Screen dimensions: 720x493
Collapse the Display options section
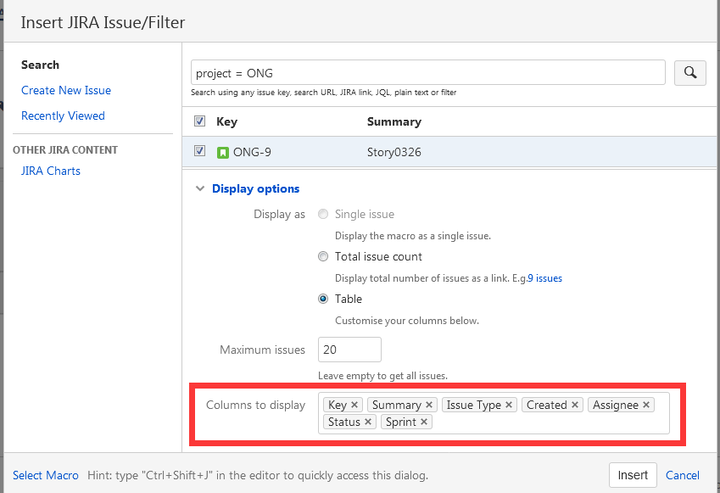click(x=248, y=189)
